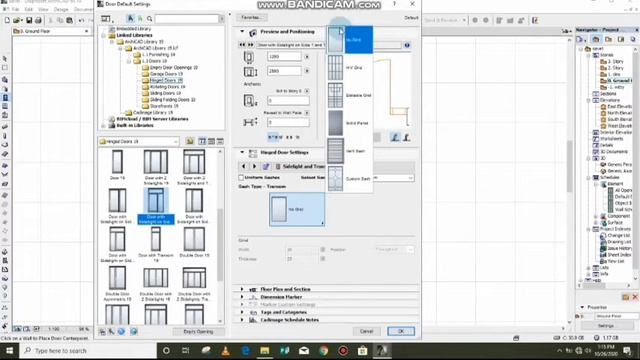Select Double Door 19 thumbnail
The height and width of the screenshot is (360, 640).
pos(194,242)
